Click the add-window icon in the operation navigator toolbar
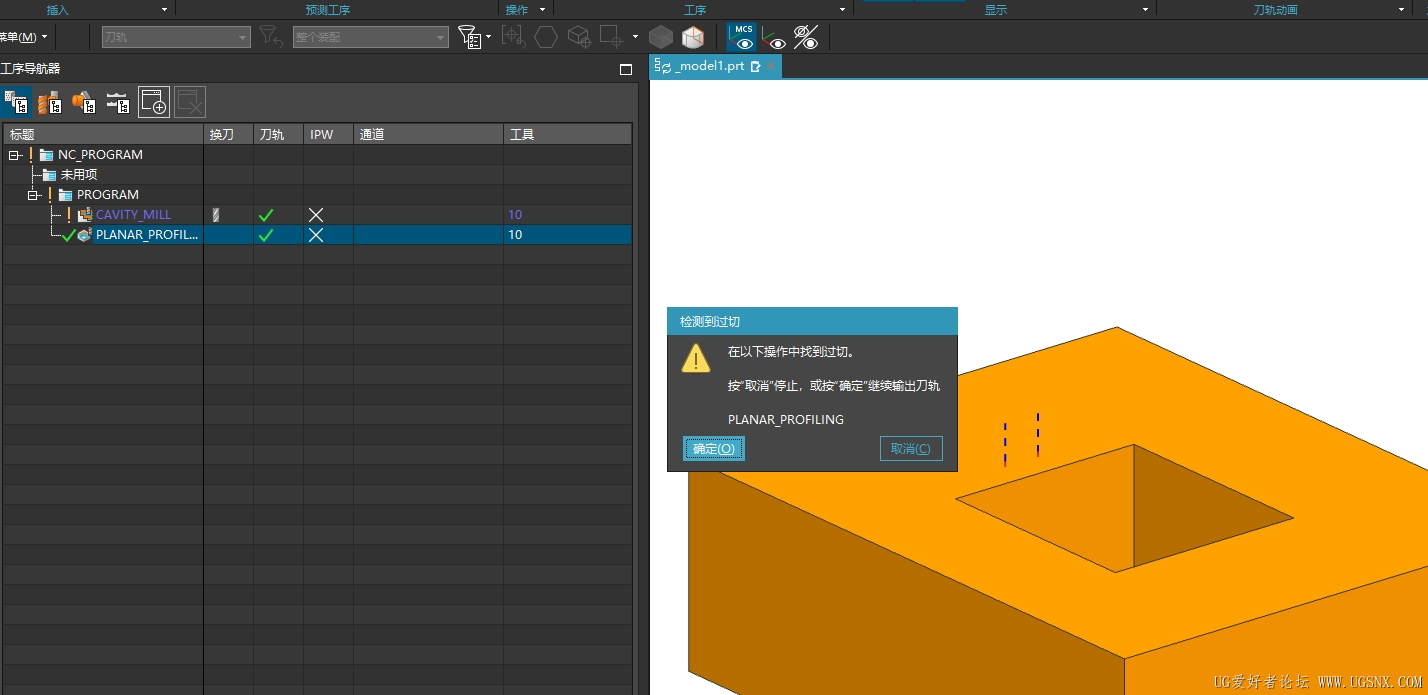The height and width of the screenshot is (695, 1428). tap(154, 102)
